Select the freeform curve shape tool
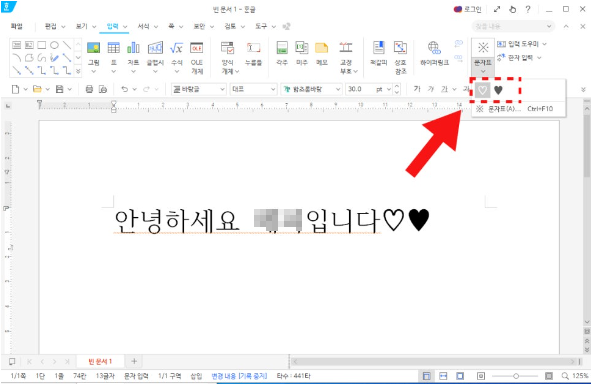 click(x=42, y=58)
